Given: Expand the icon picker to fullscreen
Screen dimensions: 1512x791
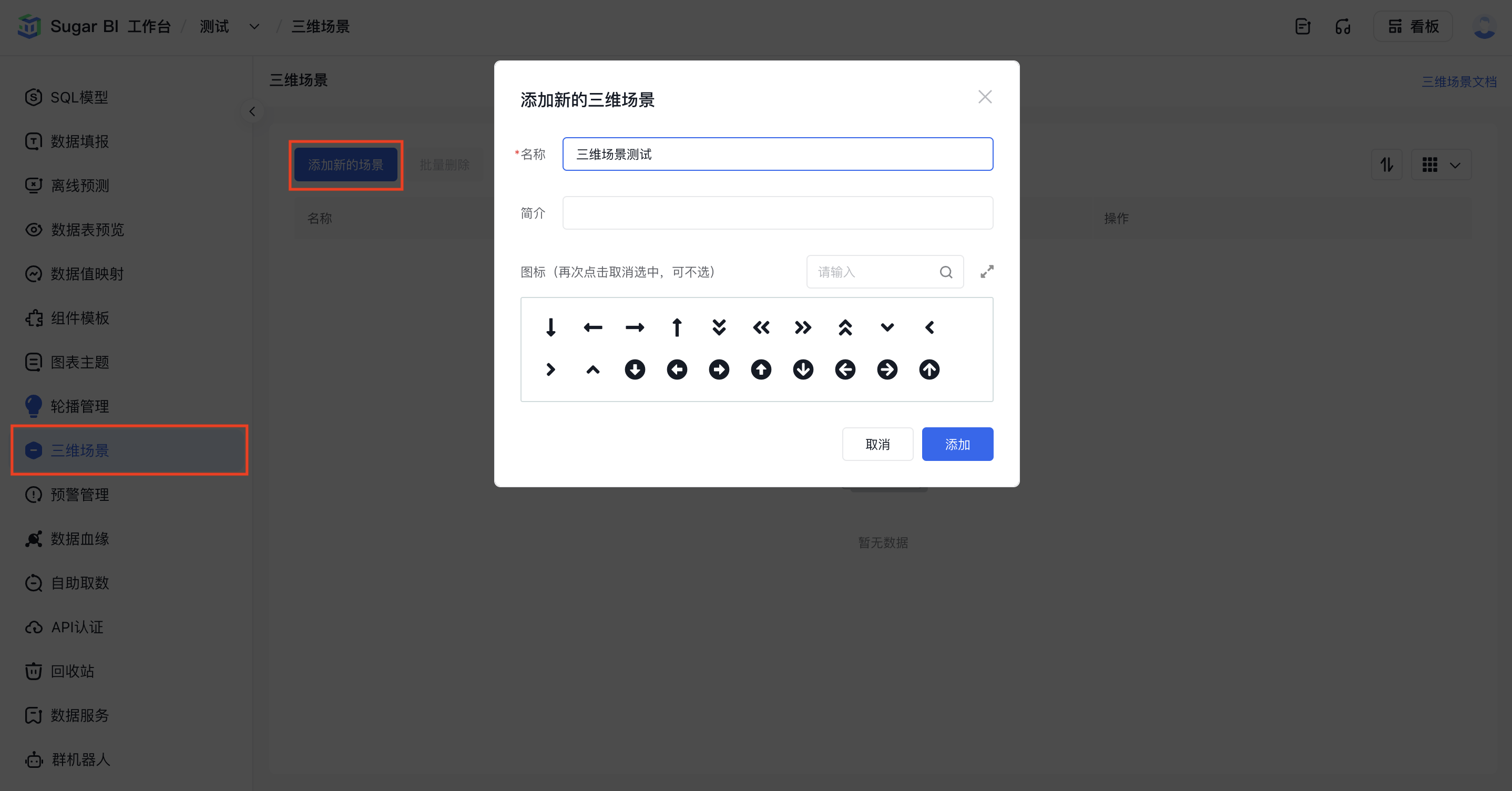Looking at the screenshot, I should pyautogui.click(x=987, y=272).
